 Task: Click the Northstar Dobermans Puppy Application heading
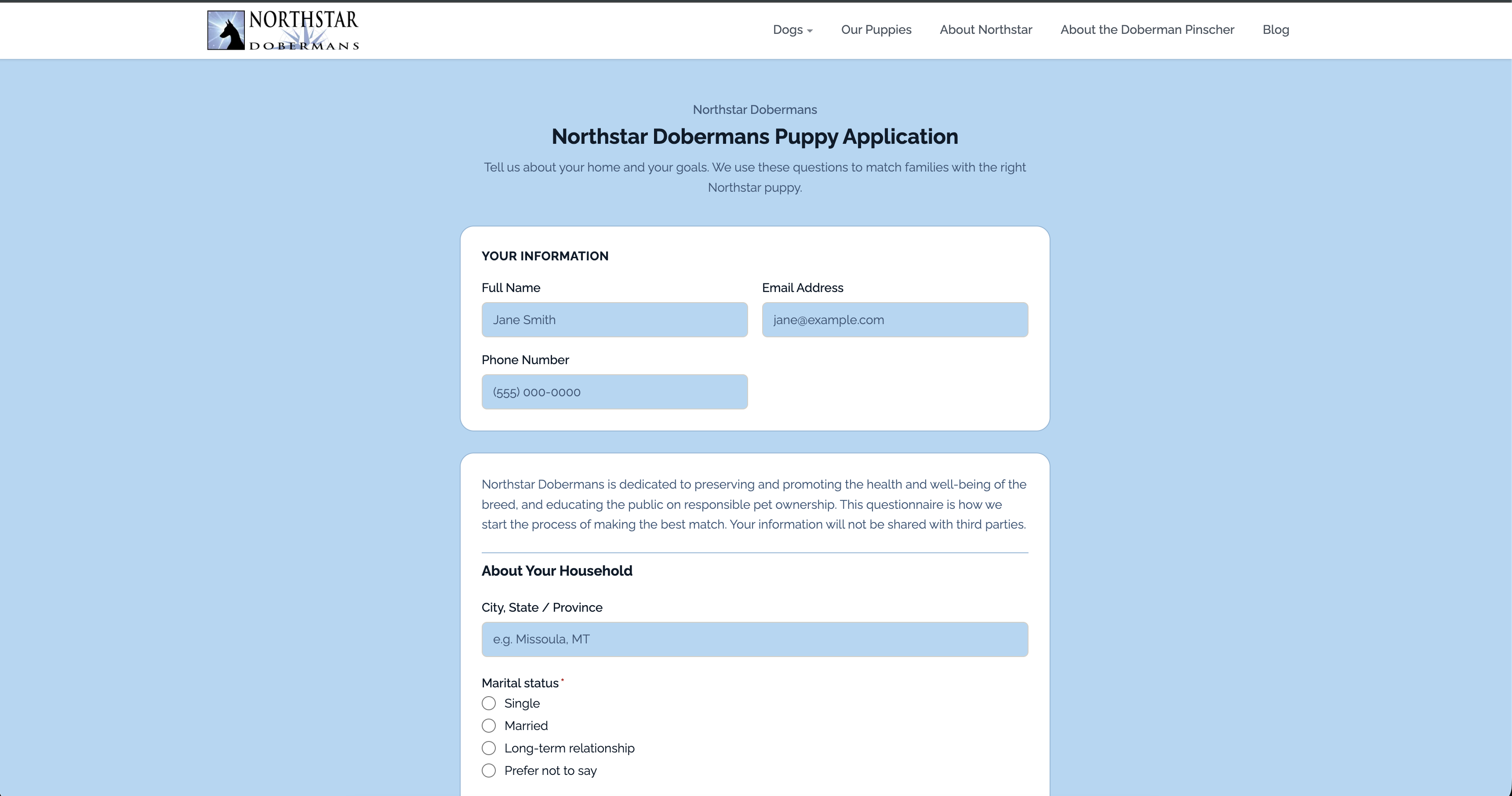pos(755,137)
